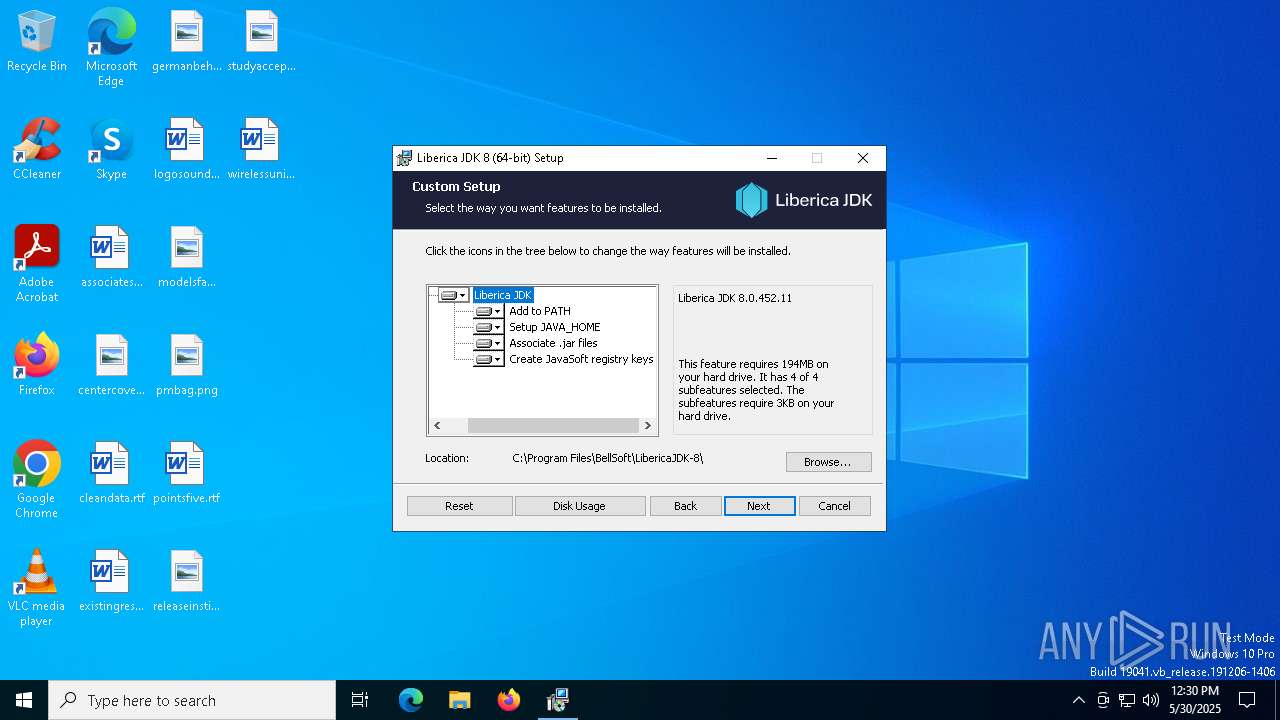The height and width of the screenshot is (720, 1280).
Task: Select the Recycle Bin desktop icon
Action: point(37,42)
